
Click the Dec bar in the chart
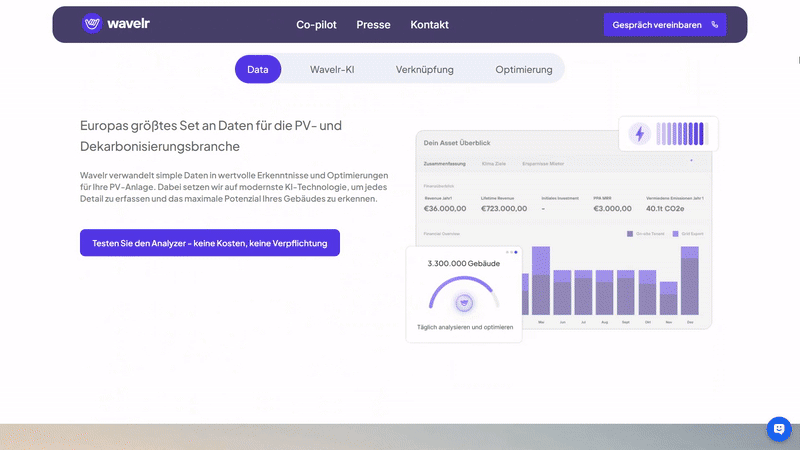click(x=690, y=281)
